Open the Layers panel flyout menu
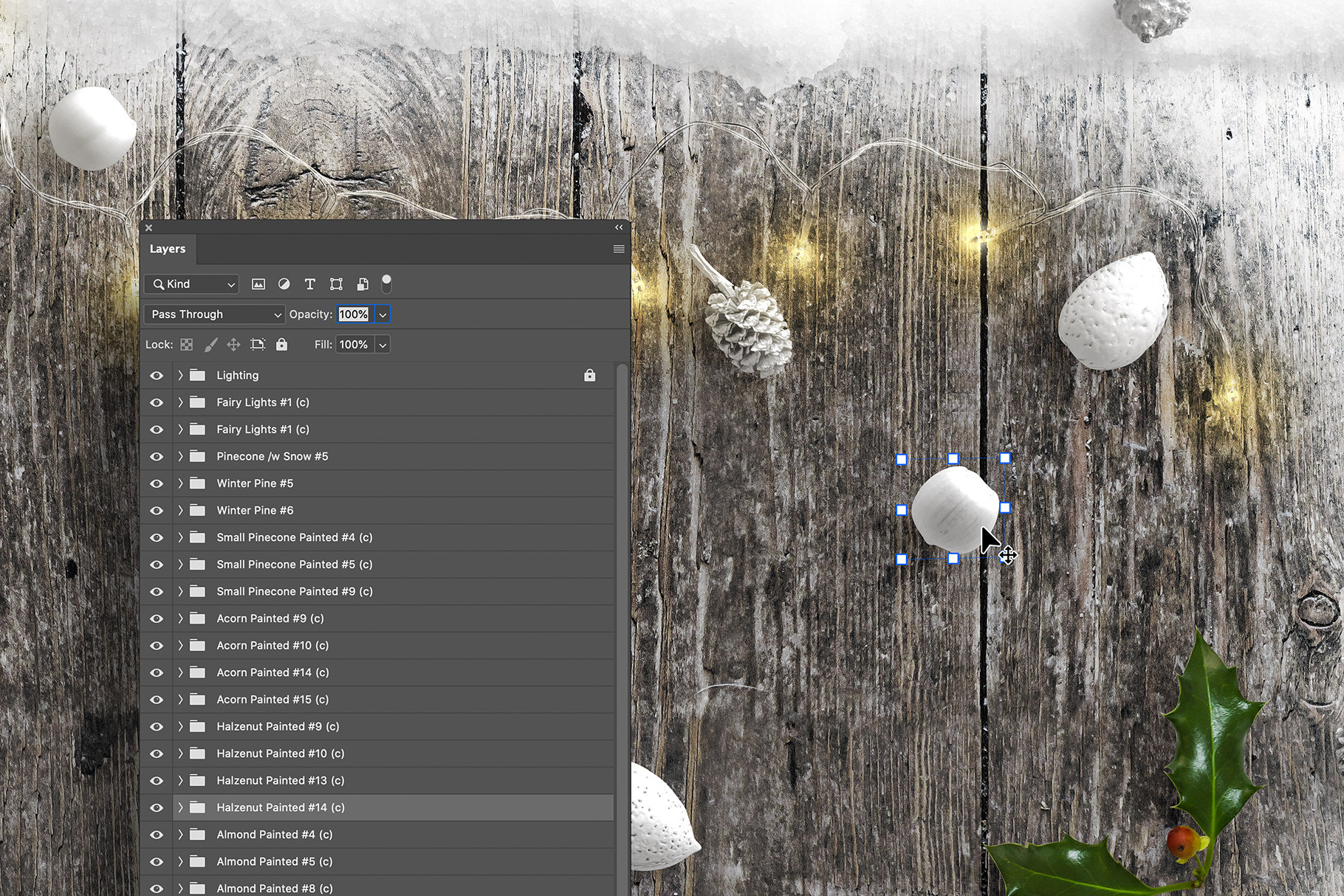This screenshot has height=896, width=1344. click(619, 249)
